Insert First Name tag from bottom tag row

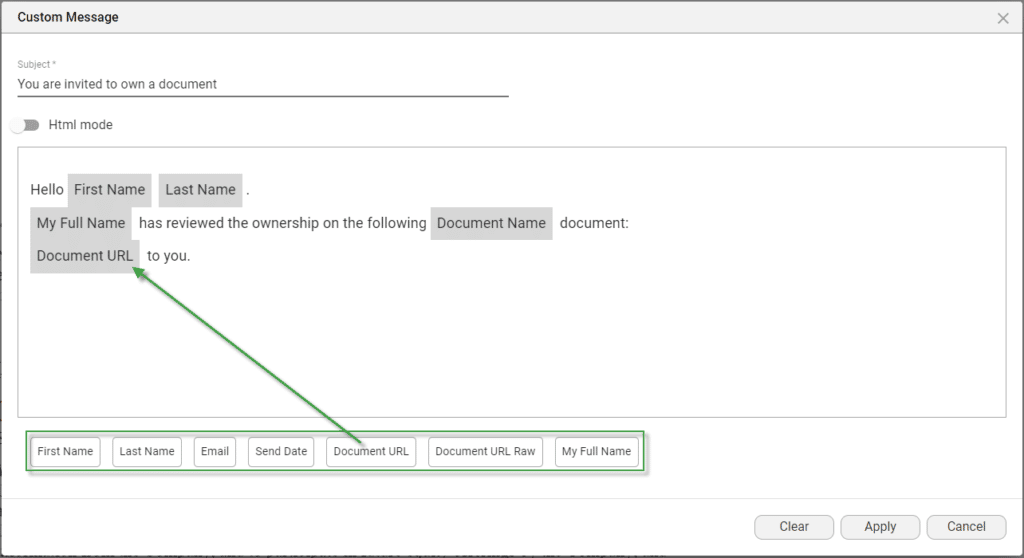(65, 451)
